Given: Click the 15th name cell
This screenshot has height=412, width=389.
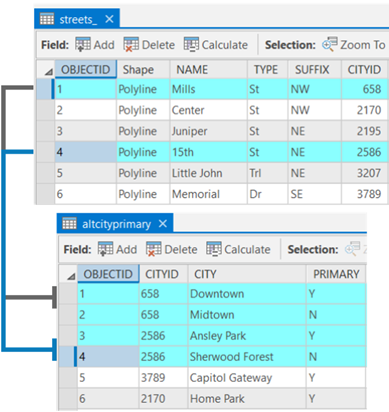Looking at the screenshot, I should coord(209,152).
